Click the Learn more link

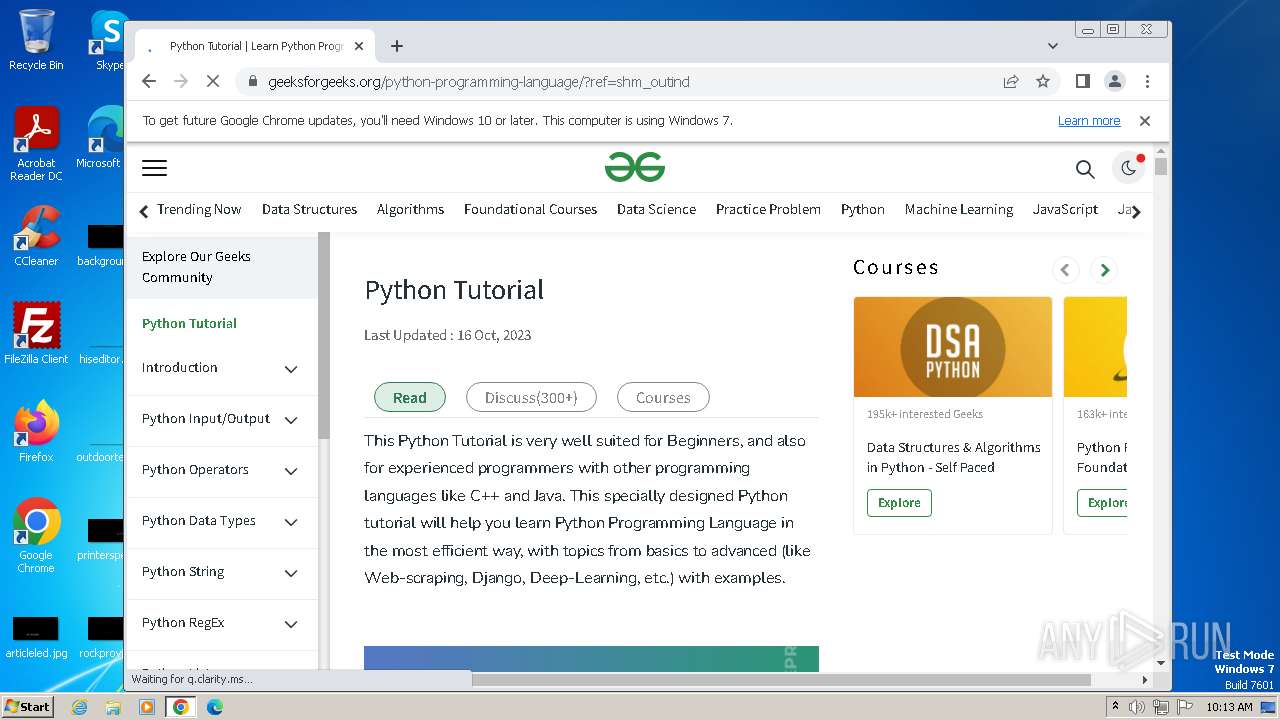(x=1089, y=121)
